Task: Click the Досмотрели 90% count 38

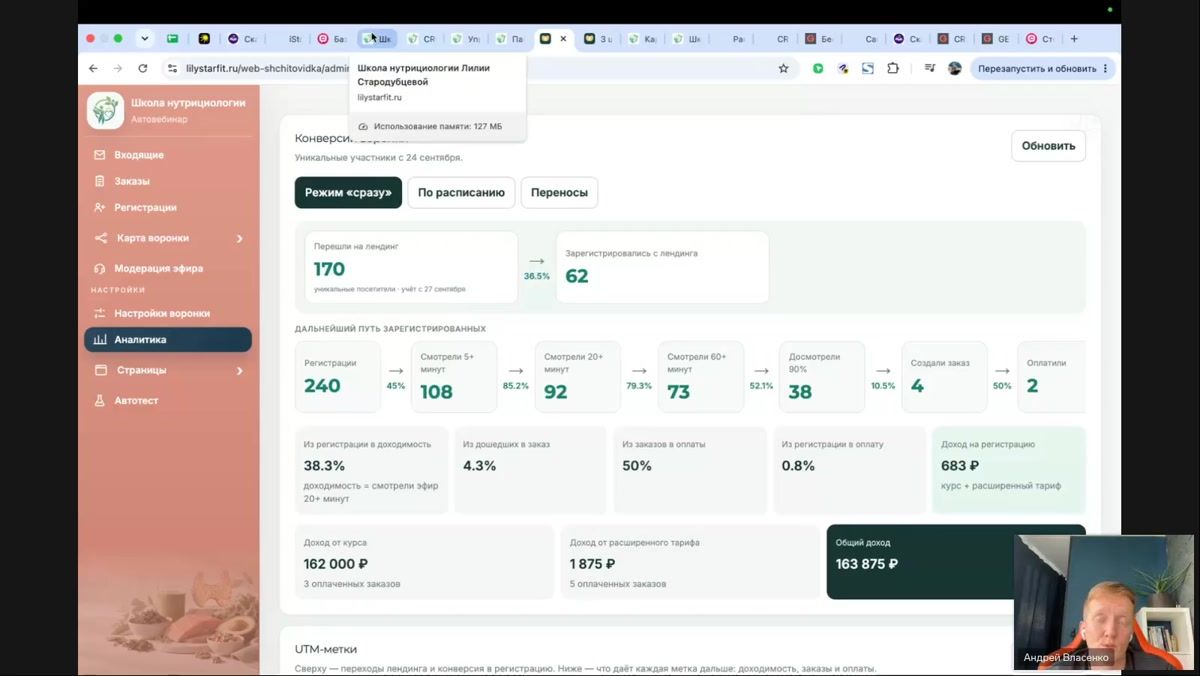Action: 800,392
